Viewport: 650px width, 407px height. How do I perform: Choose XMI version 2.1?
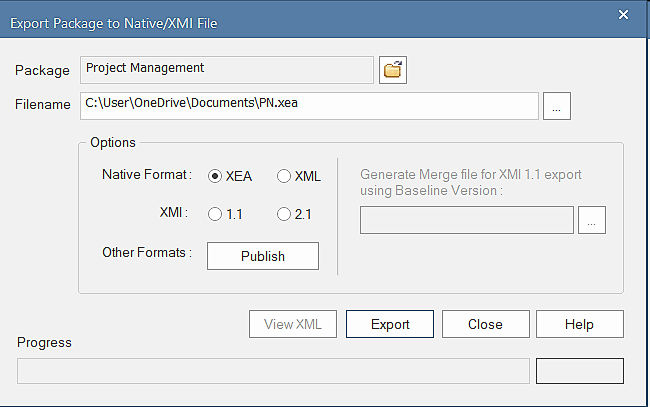[284, 213]
